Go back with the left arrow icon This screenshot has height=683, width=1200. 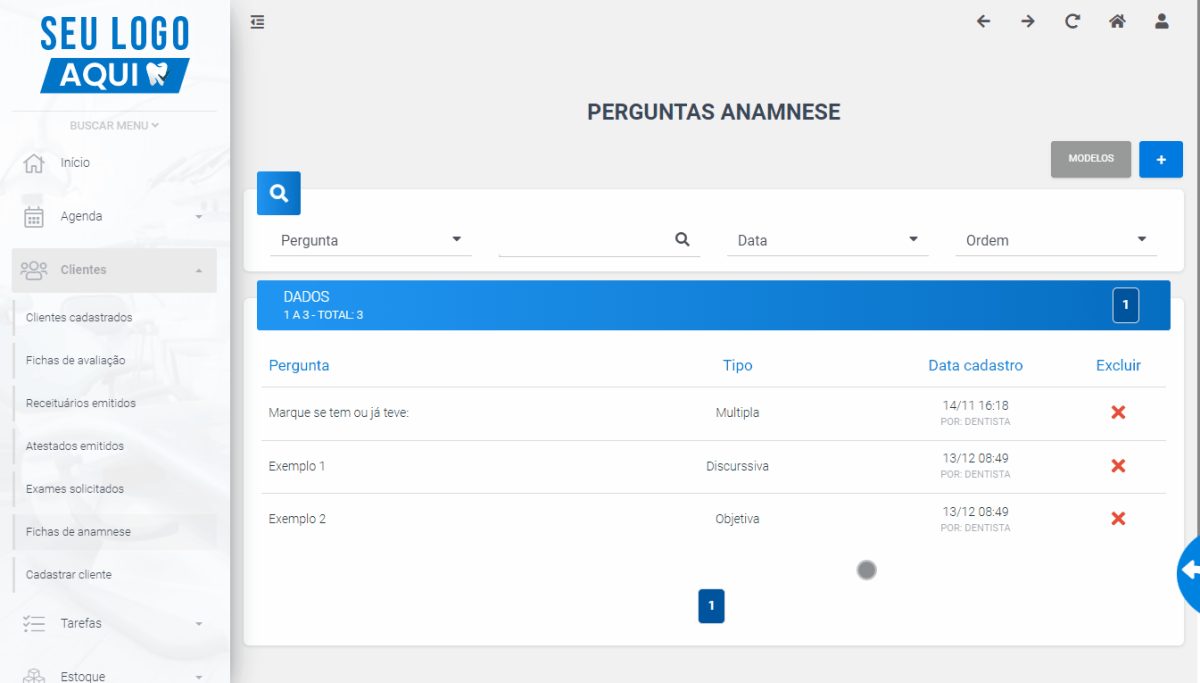pyautogui.click(x=983, y=21)
